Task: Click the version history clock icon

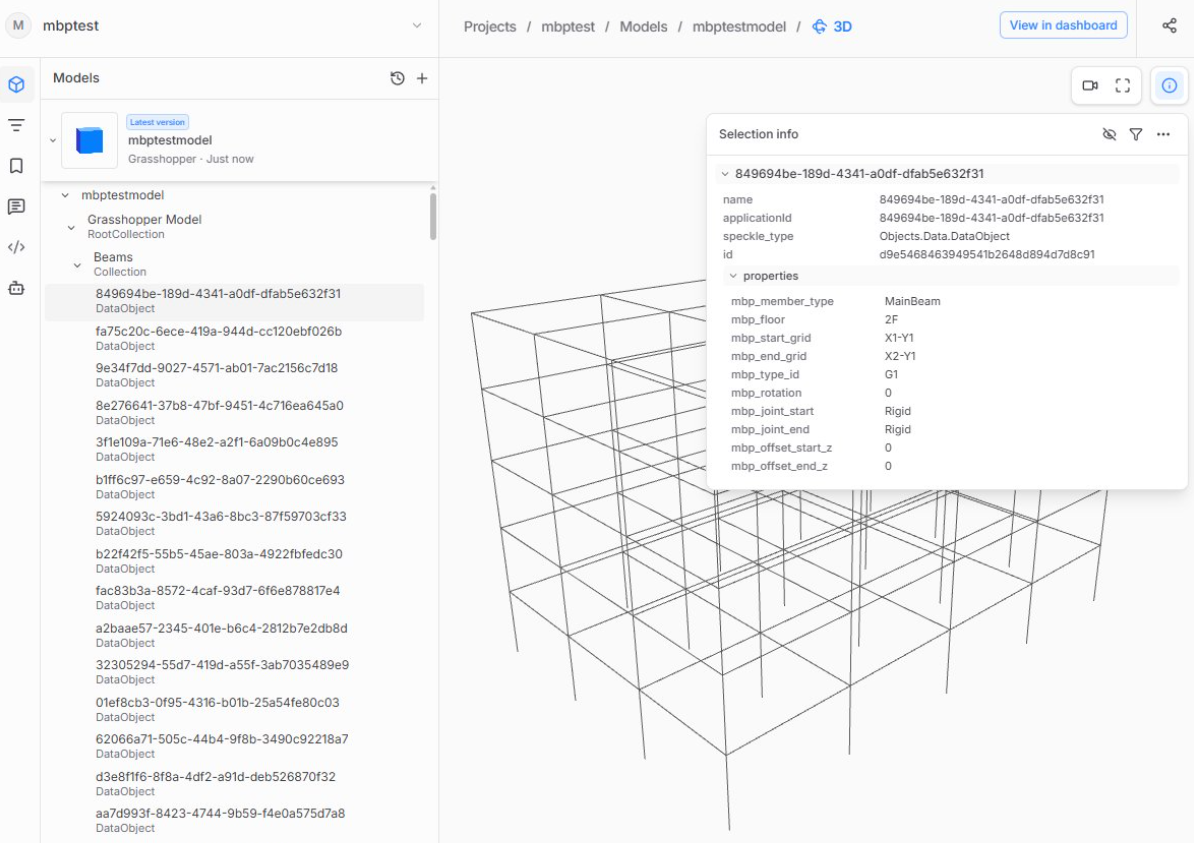Action: [x=397, y=78]
